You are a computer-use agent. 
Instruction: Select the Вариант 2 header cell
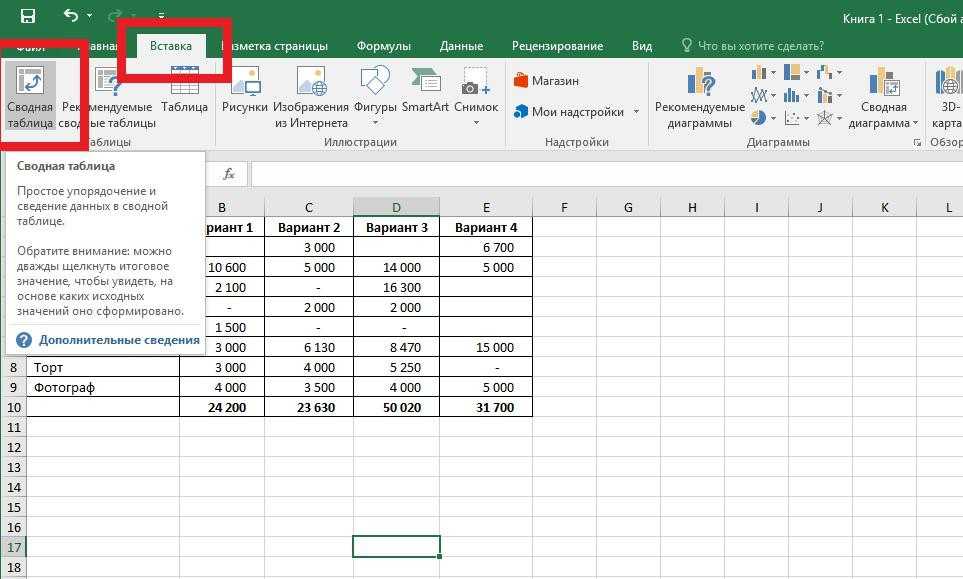pos(309,227)
